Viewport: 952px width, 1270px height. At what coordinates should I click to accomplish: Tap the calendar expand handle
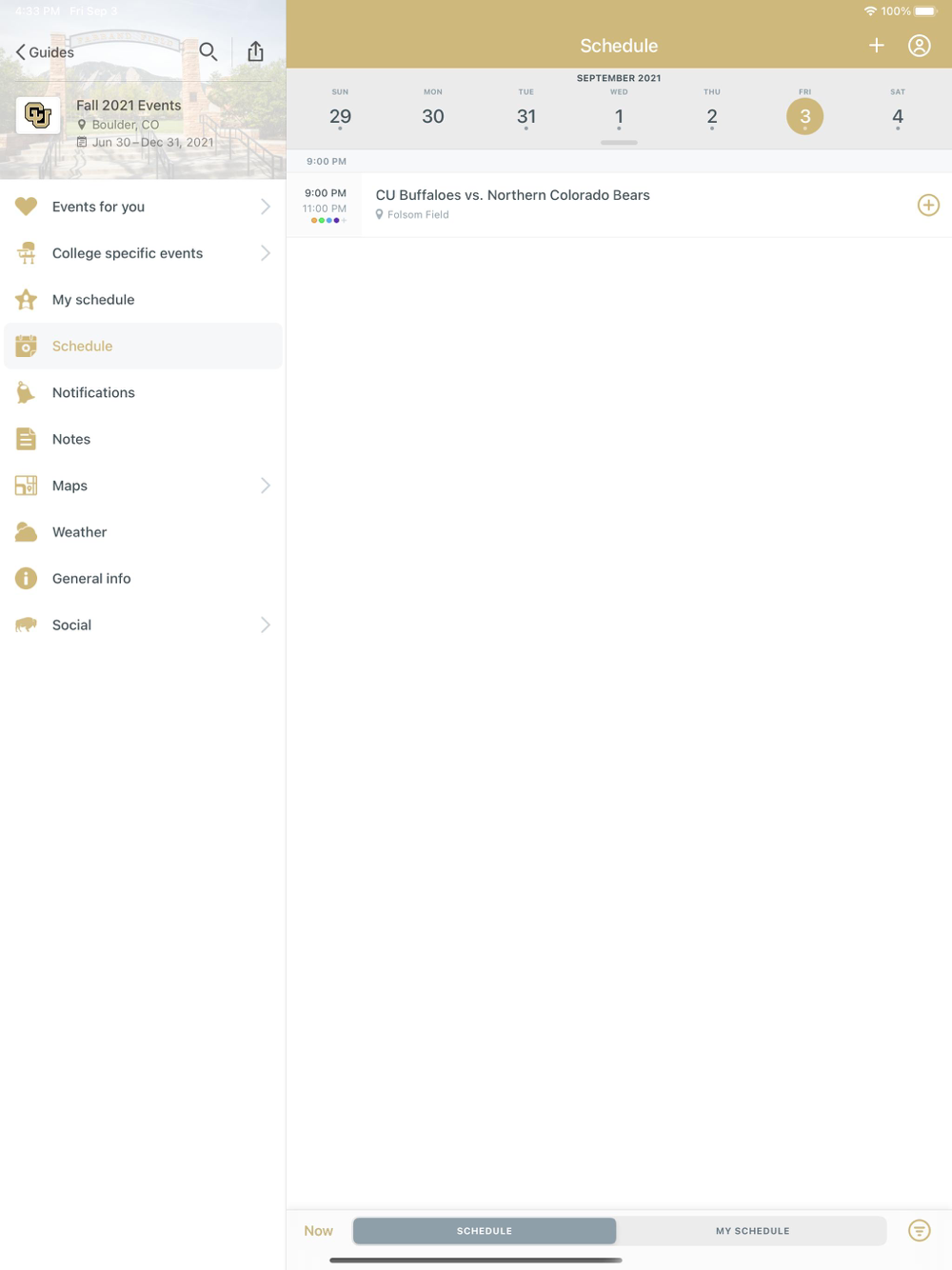pyautogui.click(x=619, y=143)
